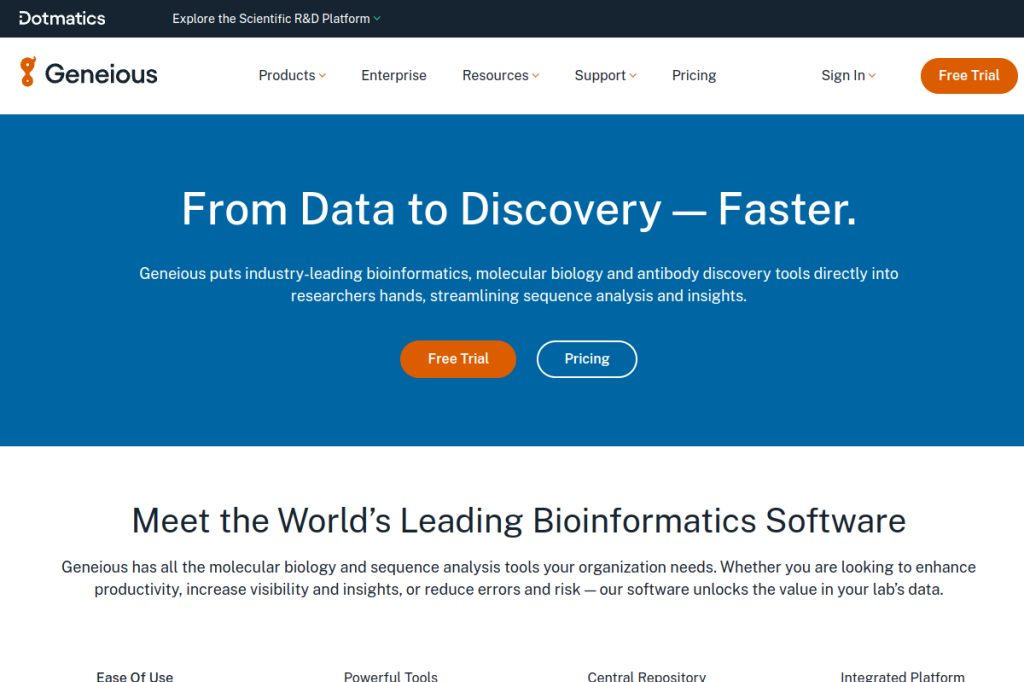The image size is (1024, 682).
Task: Expand the Sign In menu
Action: [x=848, y=75]
